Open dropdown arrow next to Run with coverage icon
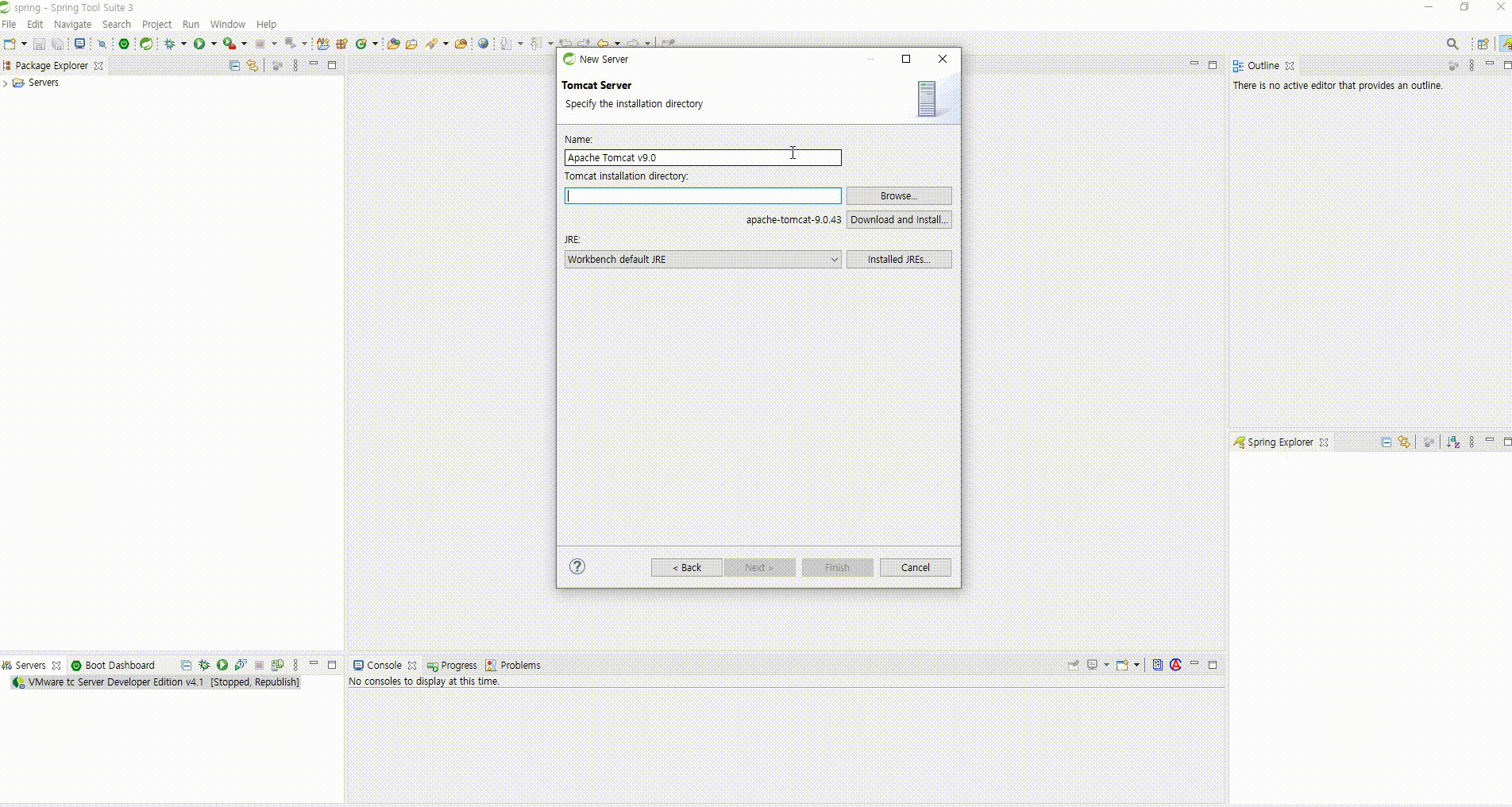1512x807 pixels. (244, 44)
